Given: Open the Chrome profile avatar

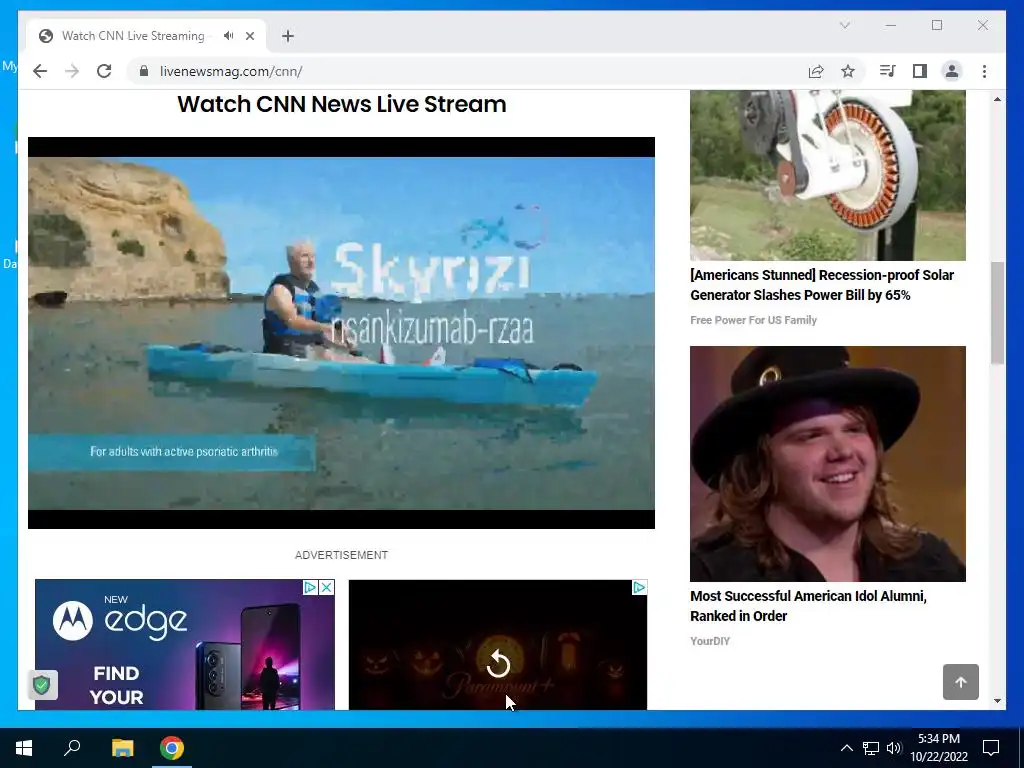Looking at the screenshot, I should (x=952, y=71).
